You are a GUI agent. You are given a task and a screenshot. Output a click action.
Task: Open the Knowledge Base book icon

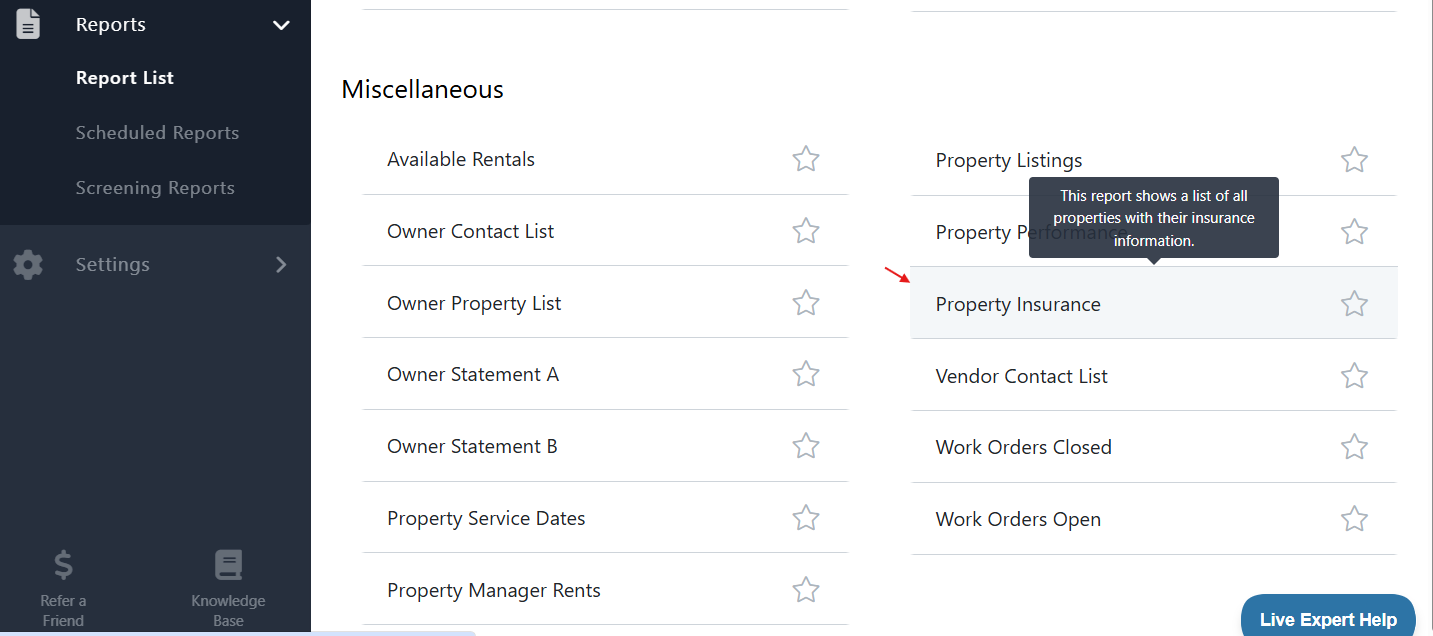(228, 566)
